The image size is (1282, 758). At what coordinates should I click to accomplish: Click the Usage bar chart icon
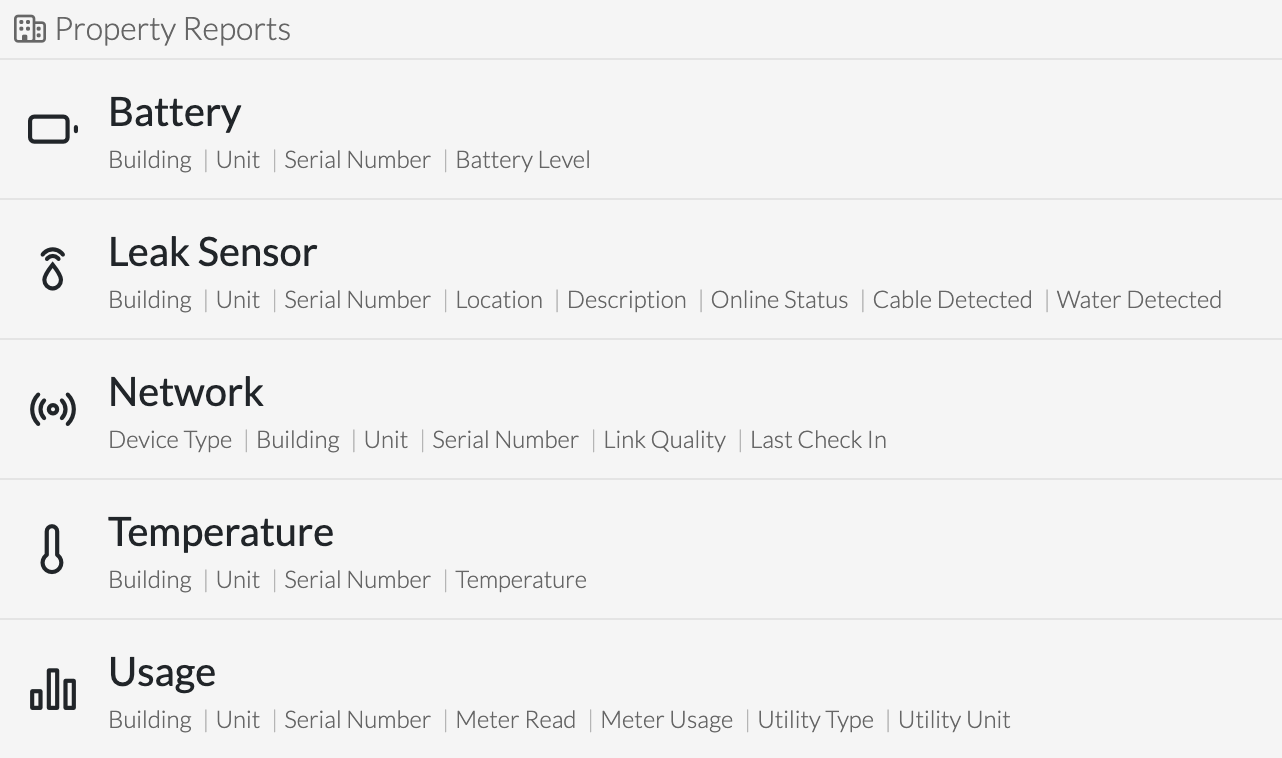coord(53,690)
